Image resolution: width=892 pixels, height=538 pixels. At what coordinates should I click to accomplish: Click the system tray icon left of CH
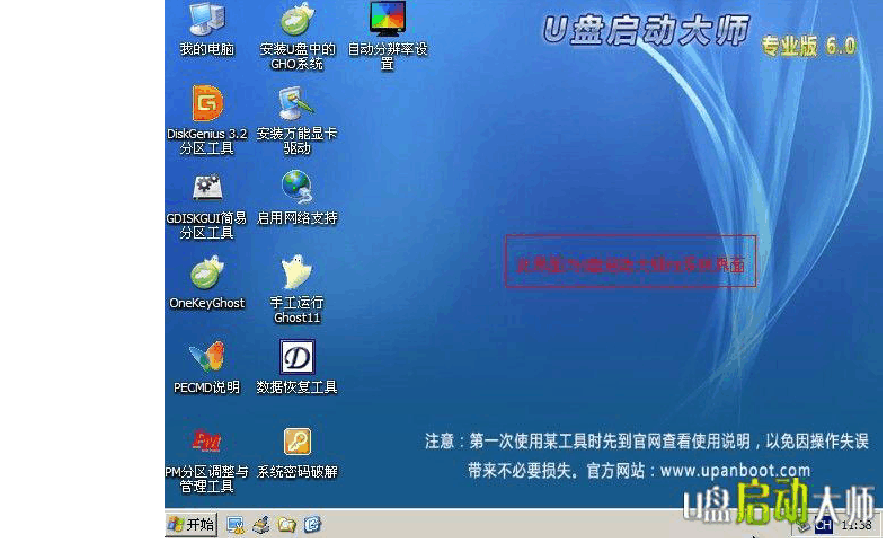tap(804, 527)
